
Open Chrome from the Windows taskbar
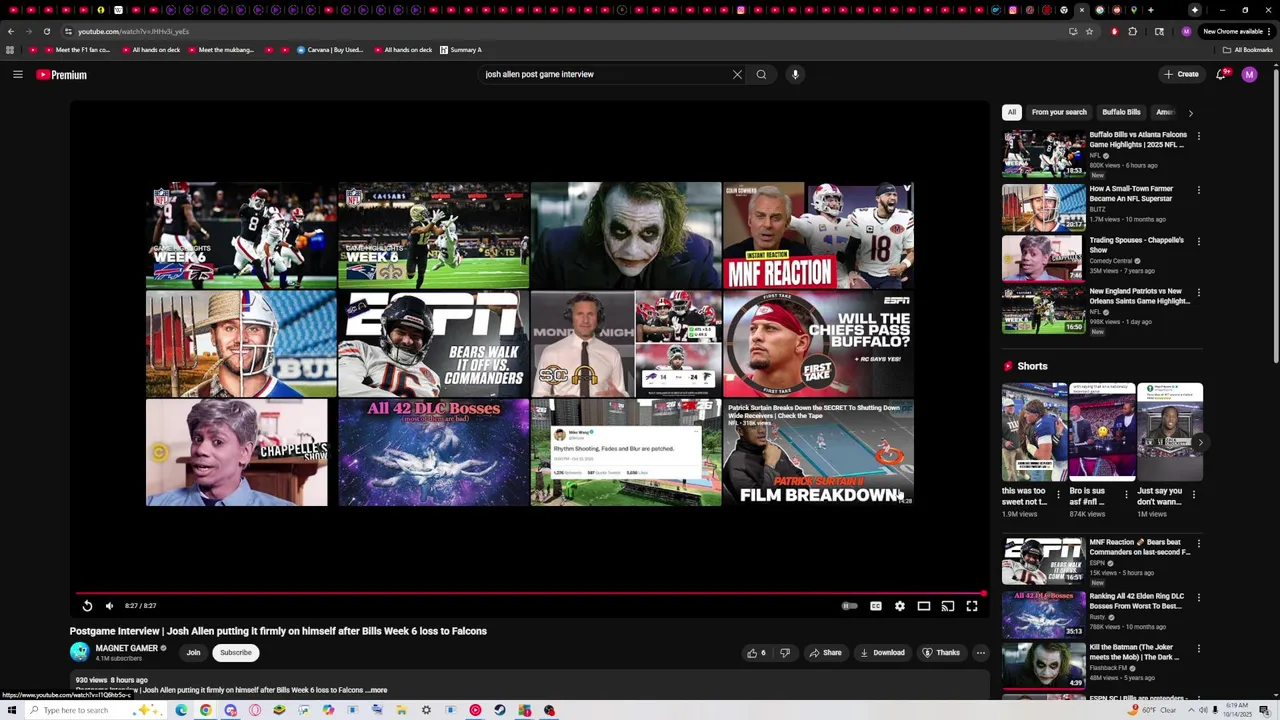(205, 710)
